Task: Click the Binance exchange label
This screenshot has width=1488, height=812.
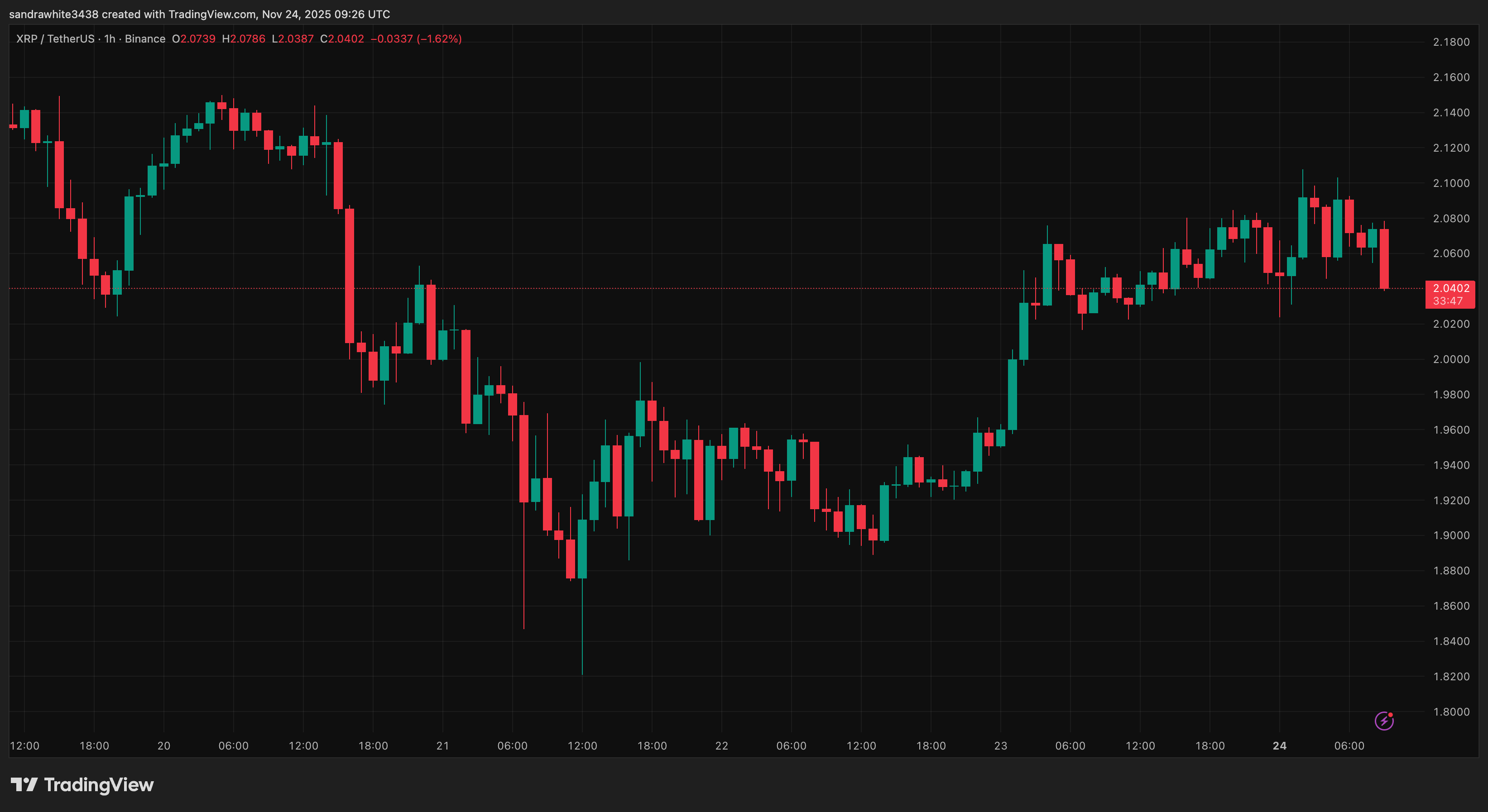Action: coord(145,38)
